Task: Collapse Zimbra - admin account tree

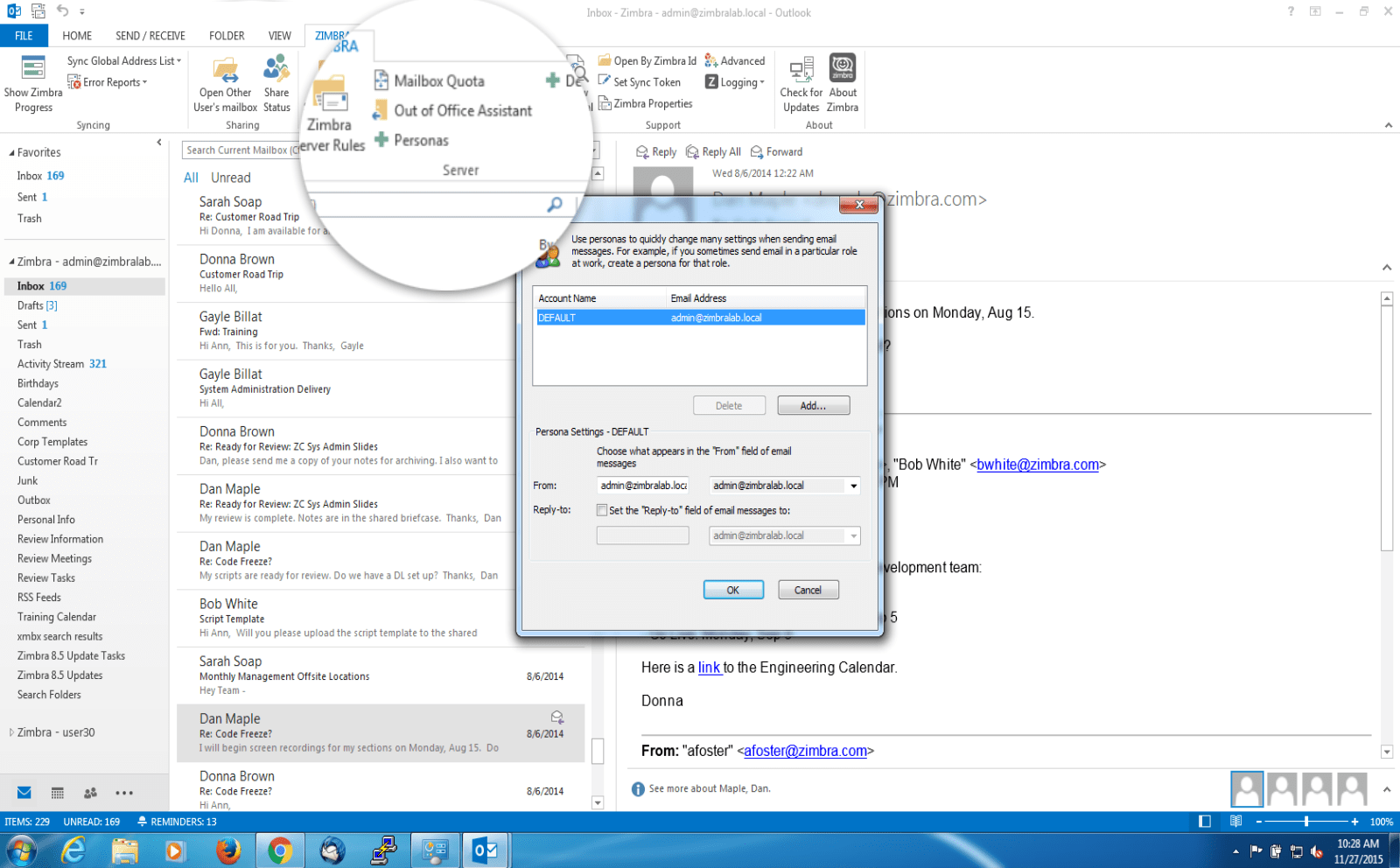Action: (12, 262)
